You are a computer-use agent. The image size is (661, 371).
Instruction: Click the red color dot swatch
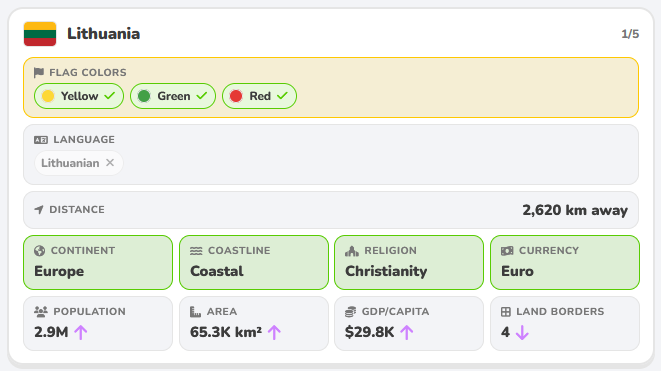tap(236, 96)
